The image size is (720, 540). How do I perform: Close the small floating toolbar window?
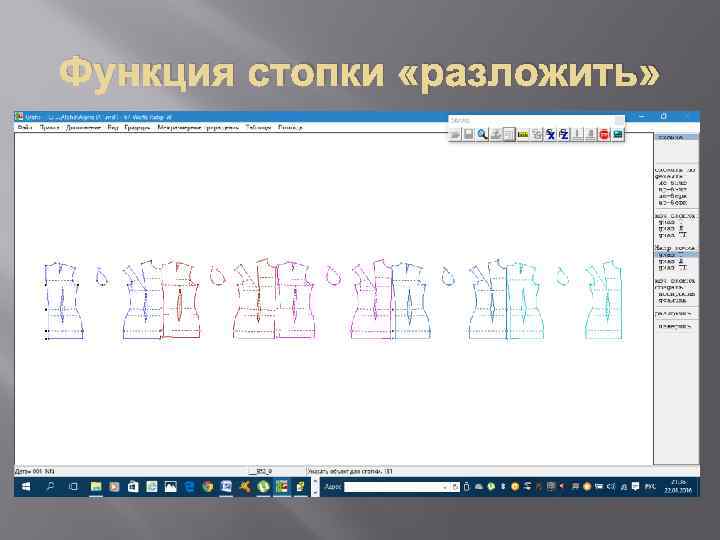pos(619,120)
